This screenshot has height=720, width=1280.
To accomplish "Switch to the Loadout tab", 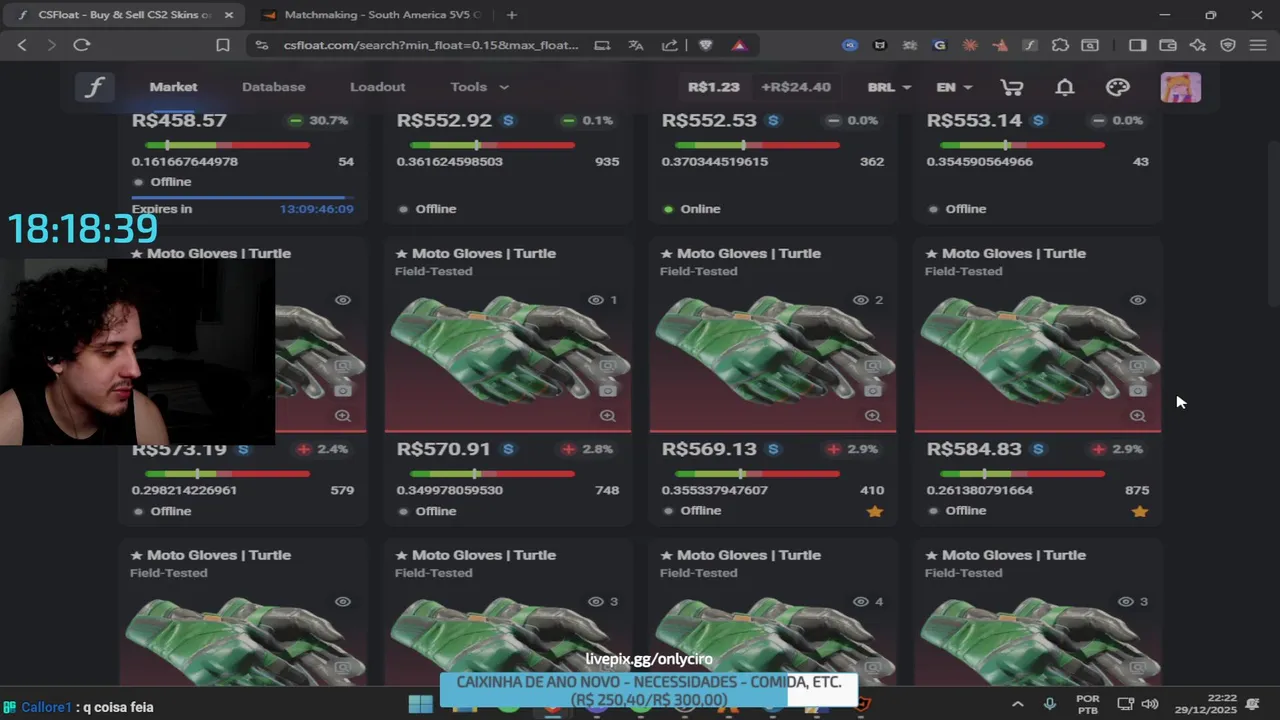I will tap(377, 87).
